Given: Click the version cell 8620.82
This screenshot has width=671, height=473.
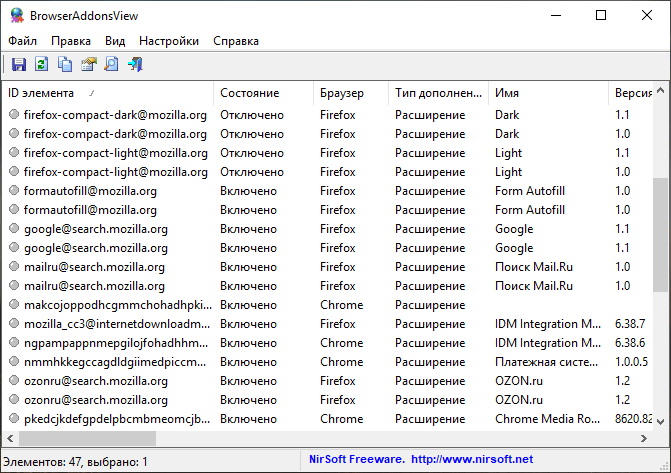Looking at the screenshot, I should click(633, 419).
